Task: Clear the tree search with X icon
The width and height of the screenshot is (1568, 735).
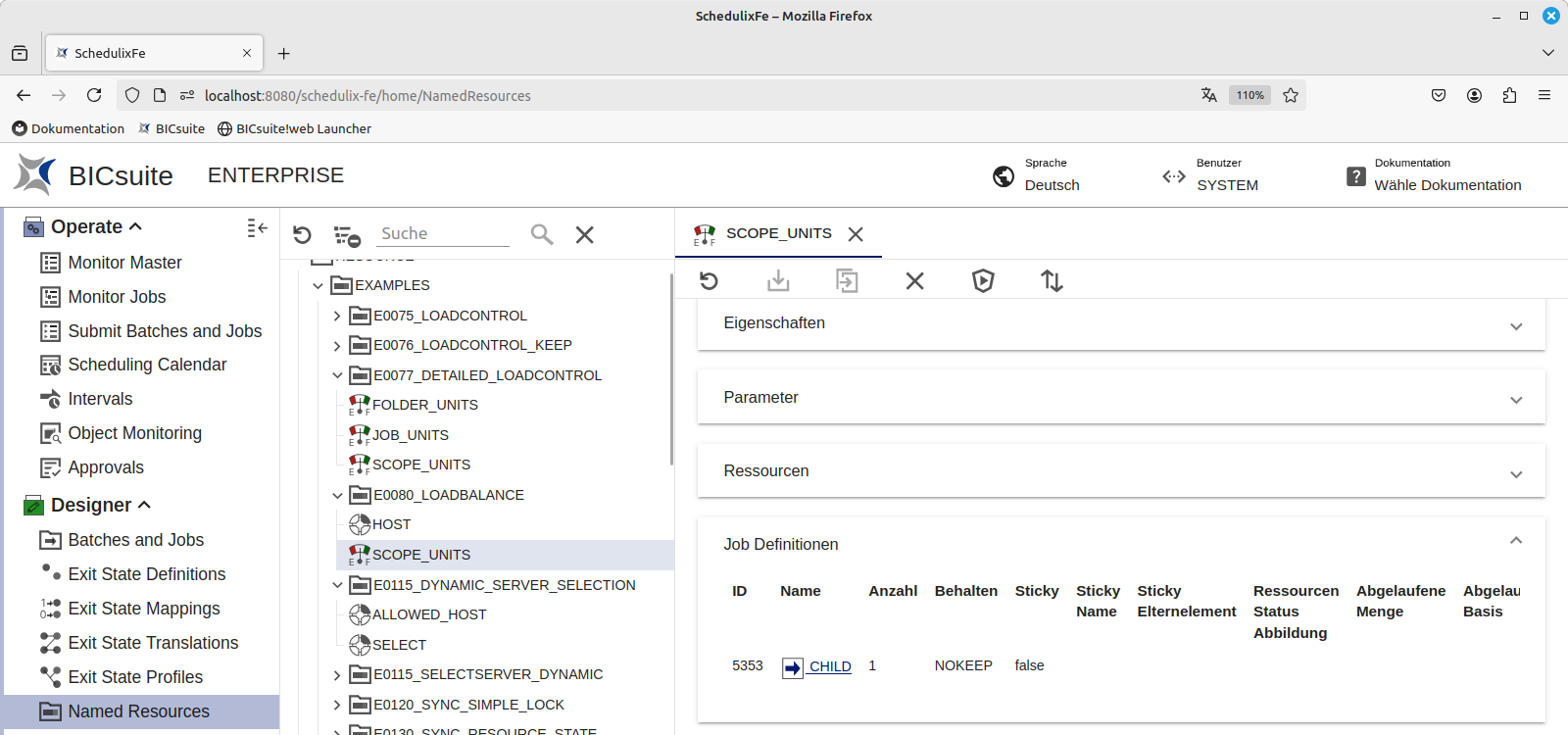Action: [585, 235]
